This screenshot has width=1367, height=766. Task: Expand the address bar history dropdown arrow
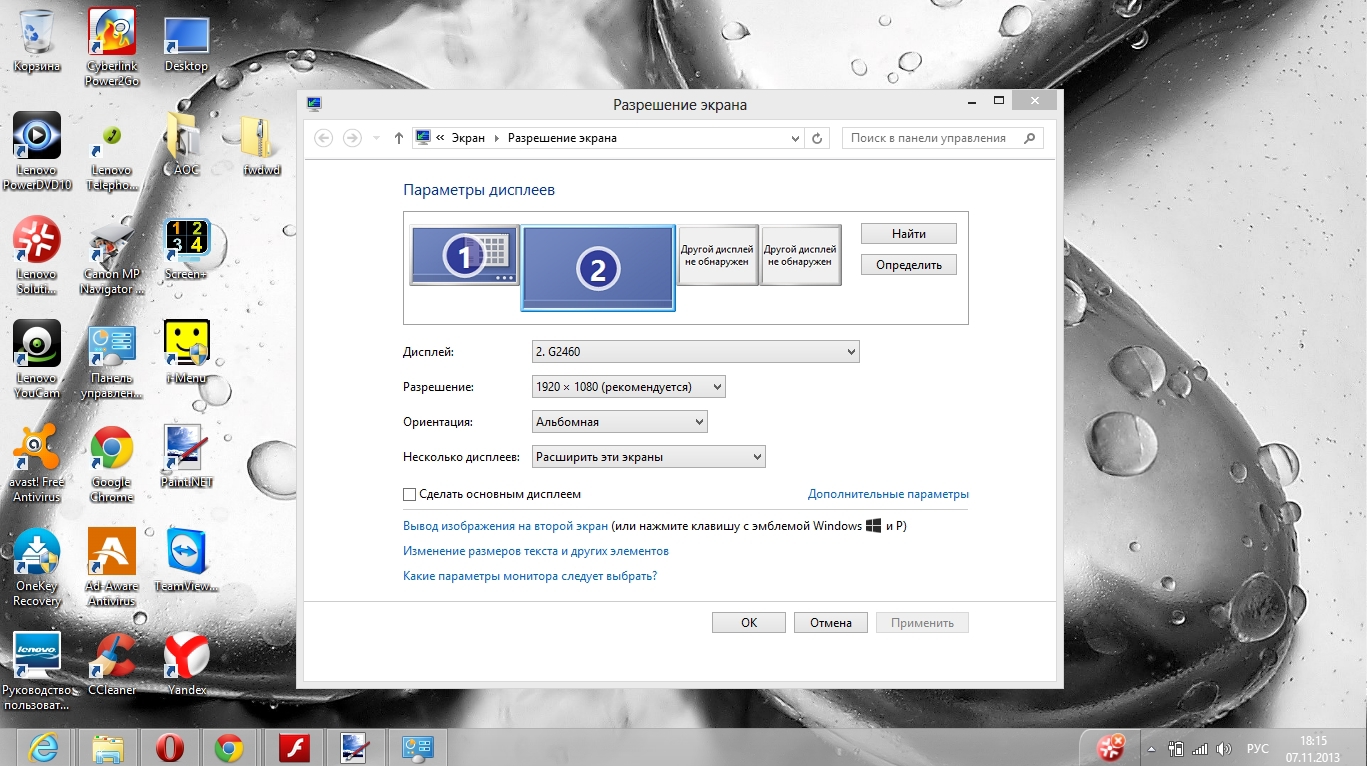796,138
